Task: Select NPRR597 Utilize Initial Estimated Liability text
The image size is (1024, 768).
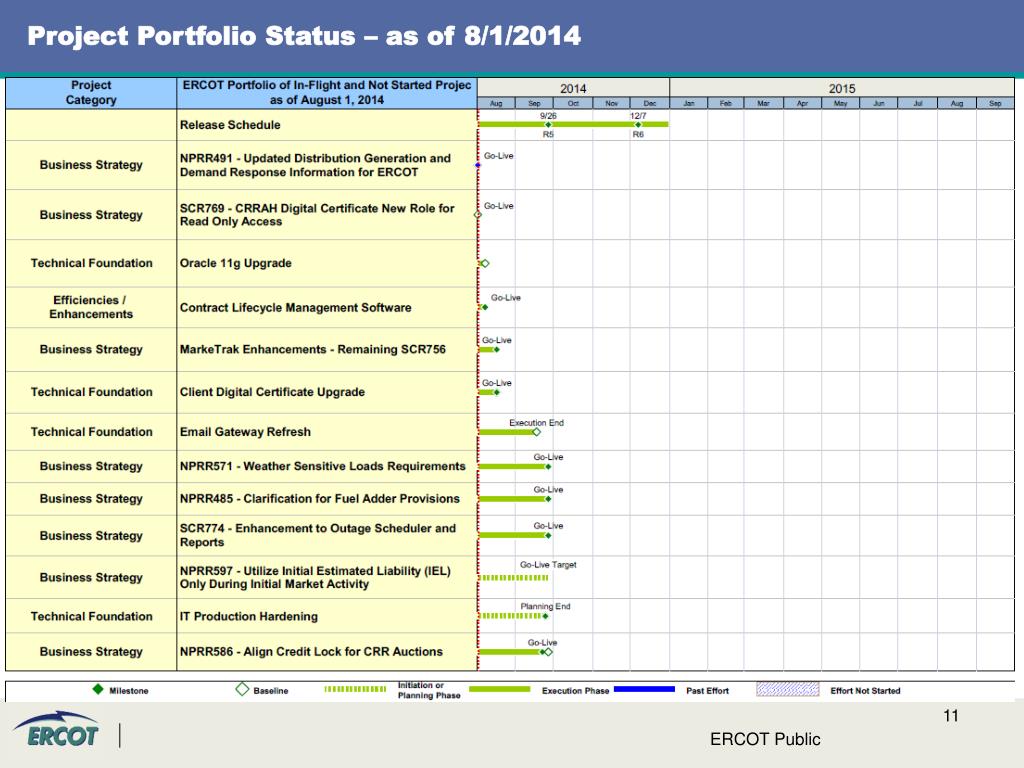Action: (x=315, y=577)
